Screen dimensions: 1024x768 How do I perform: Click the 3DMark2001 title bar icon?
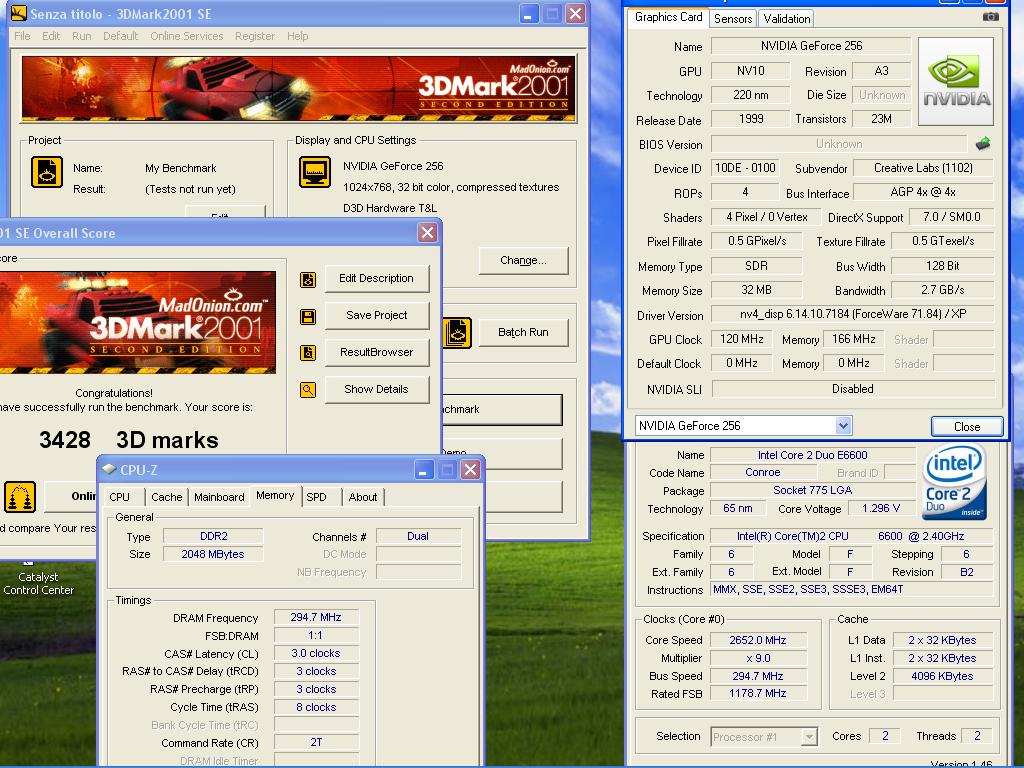(x=19, y=13)
